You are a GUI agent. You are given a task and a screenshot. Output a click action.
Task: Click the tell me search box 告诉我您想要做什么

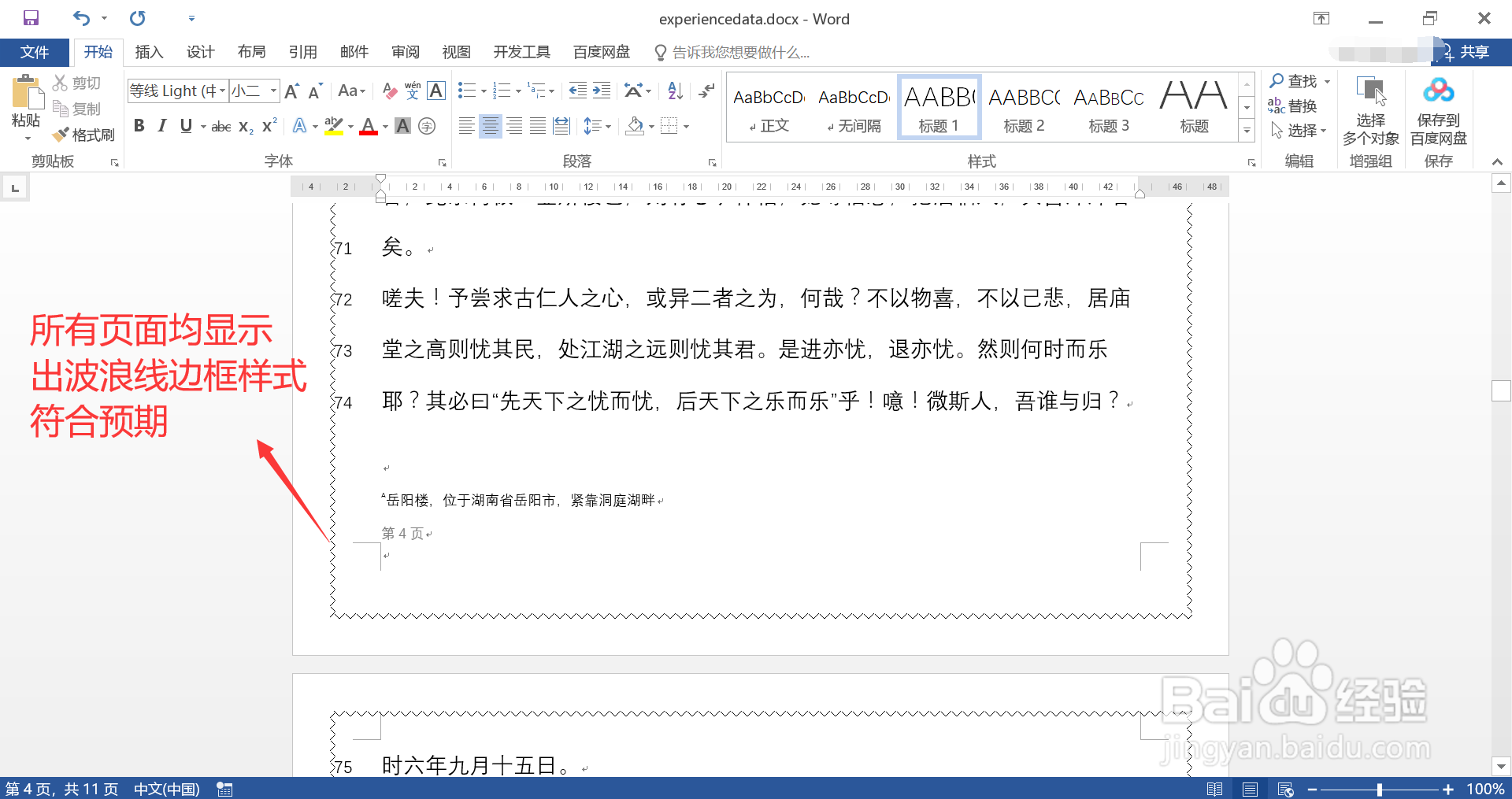pyautogui.click(x=732, y=52)
